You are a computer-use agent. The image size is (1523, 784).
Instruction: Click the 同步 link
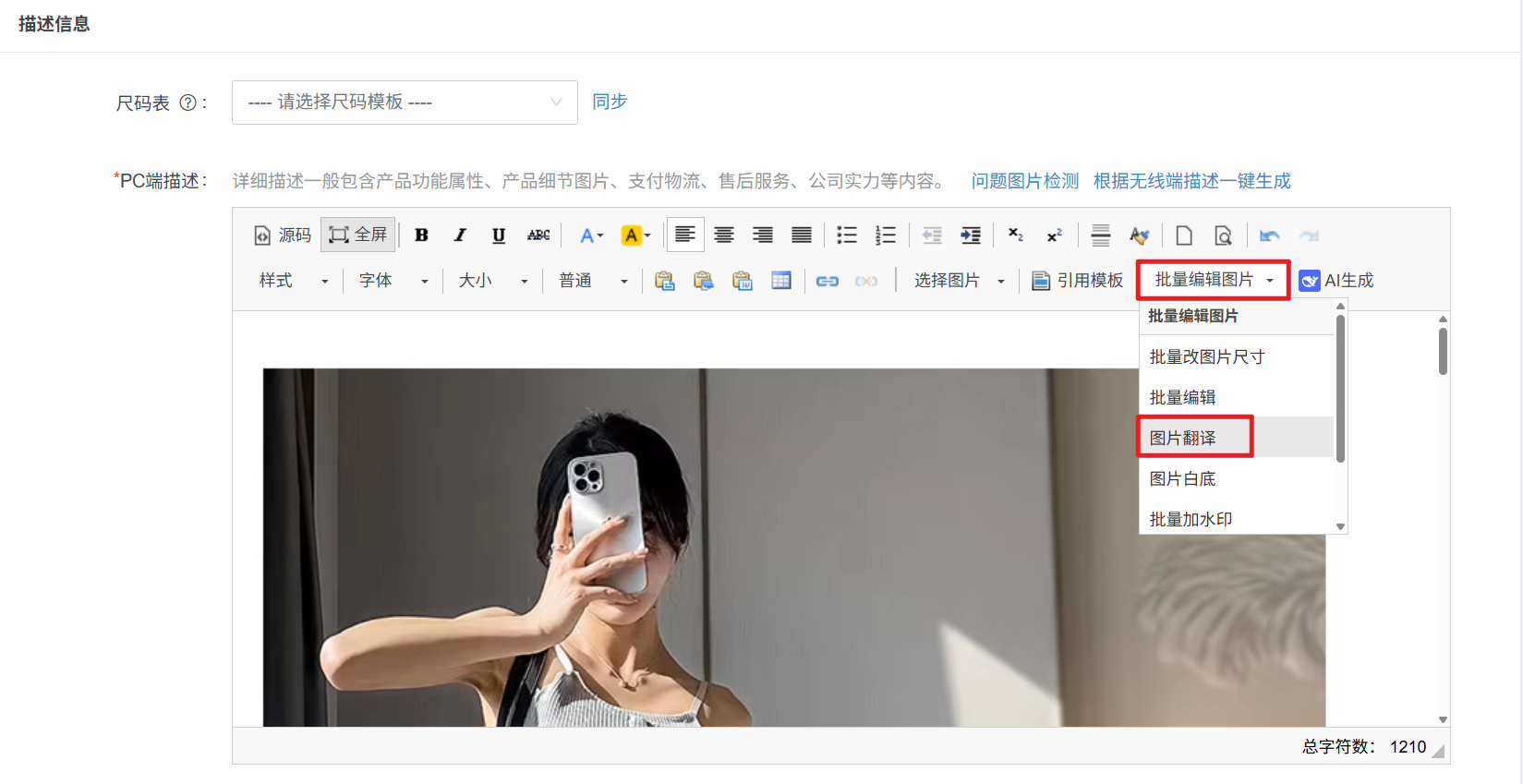tap(610, 102)
